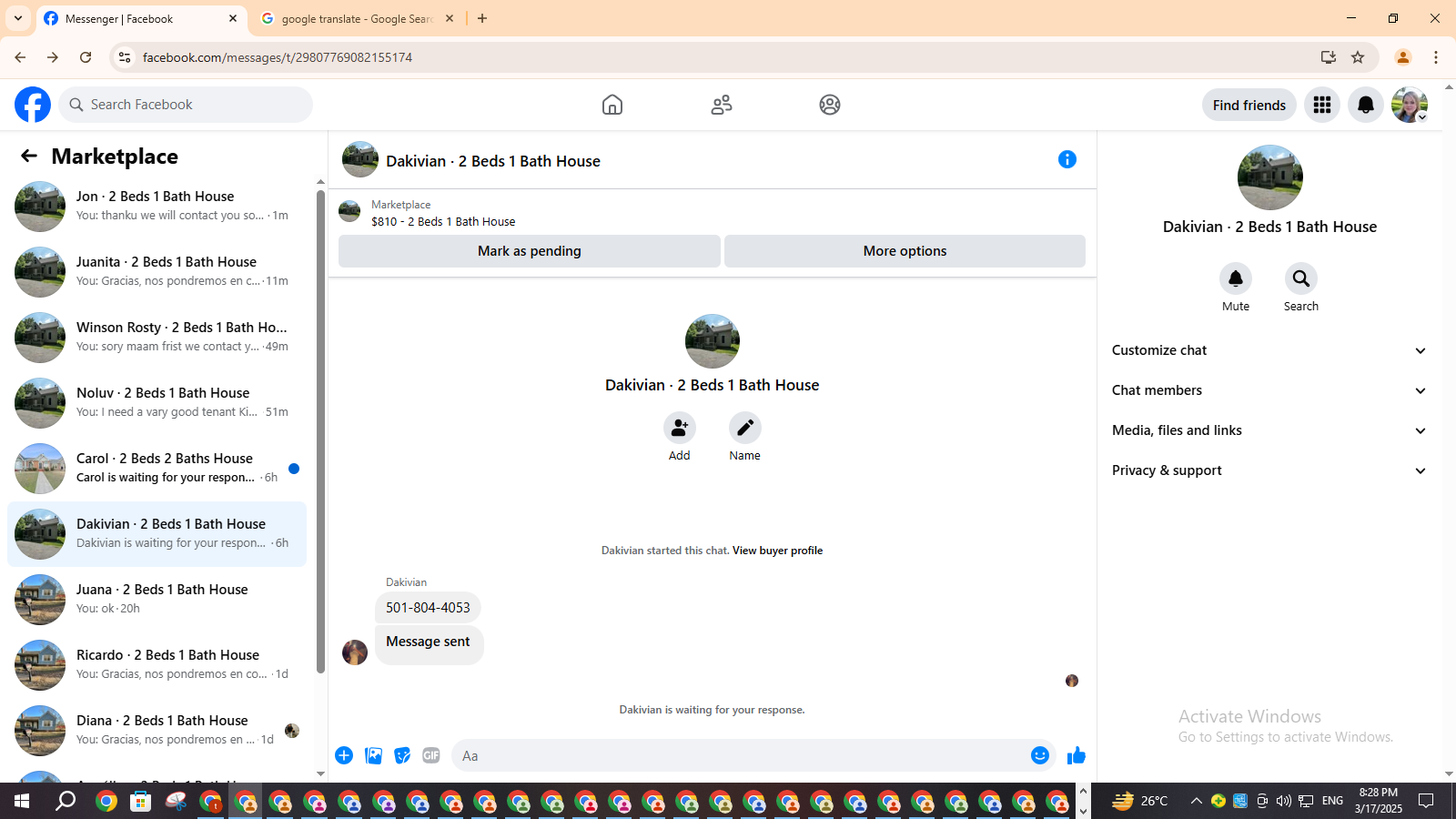Attach a photo or file
Screen dimensions: 1456x819
pos(373,755)
